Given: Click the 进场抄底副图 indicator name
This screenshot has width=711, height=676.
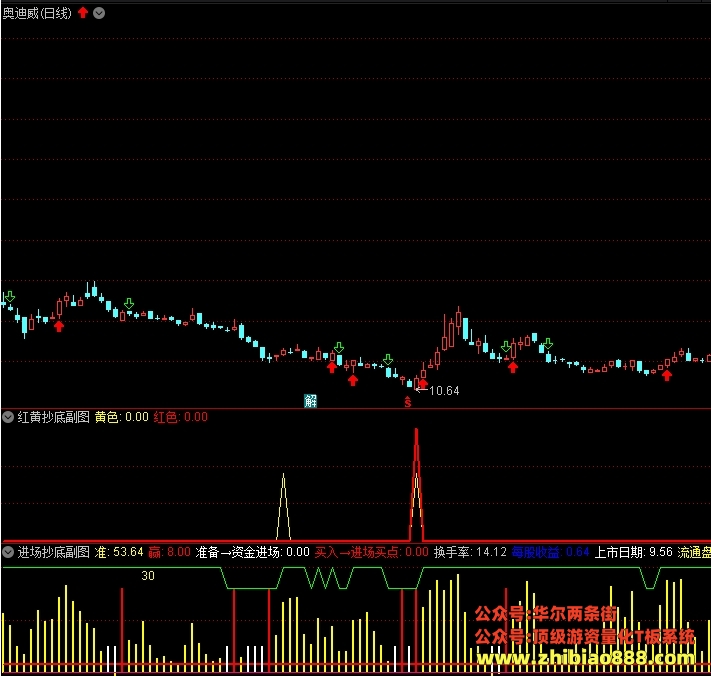Looking at the screenshot, I should pyautogui.click(x=54, y=552).
